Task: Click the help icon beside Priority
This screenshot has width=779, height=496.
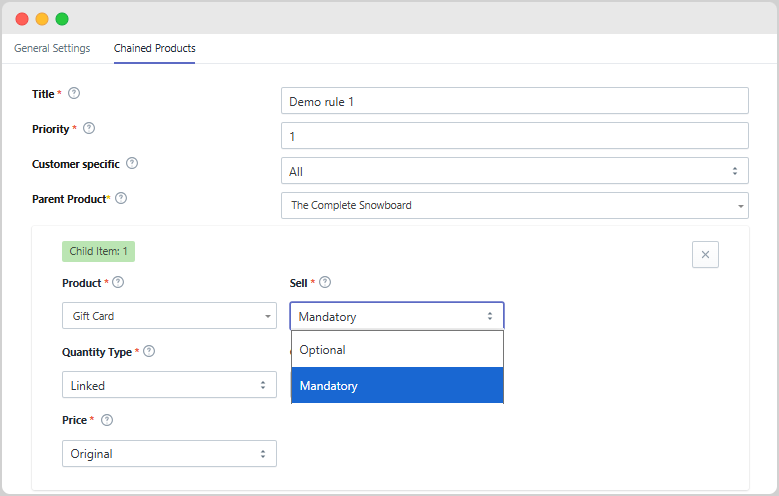Action: click(x=89, y=128)
